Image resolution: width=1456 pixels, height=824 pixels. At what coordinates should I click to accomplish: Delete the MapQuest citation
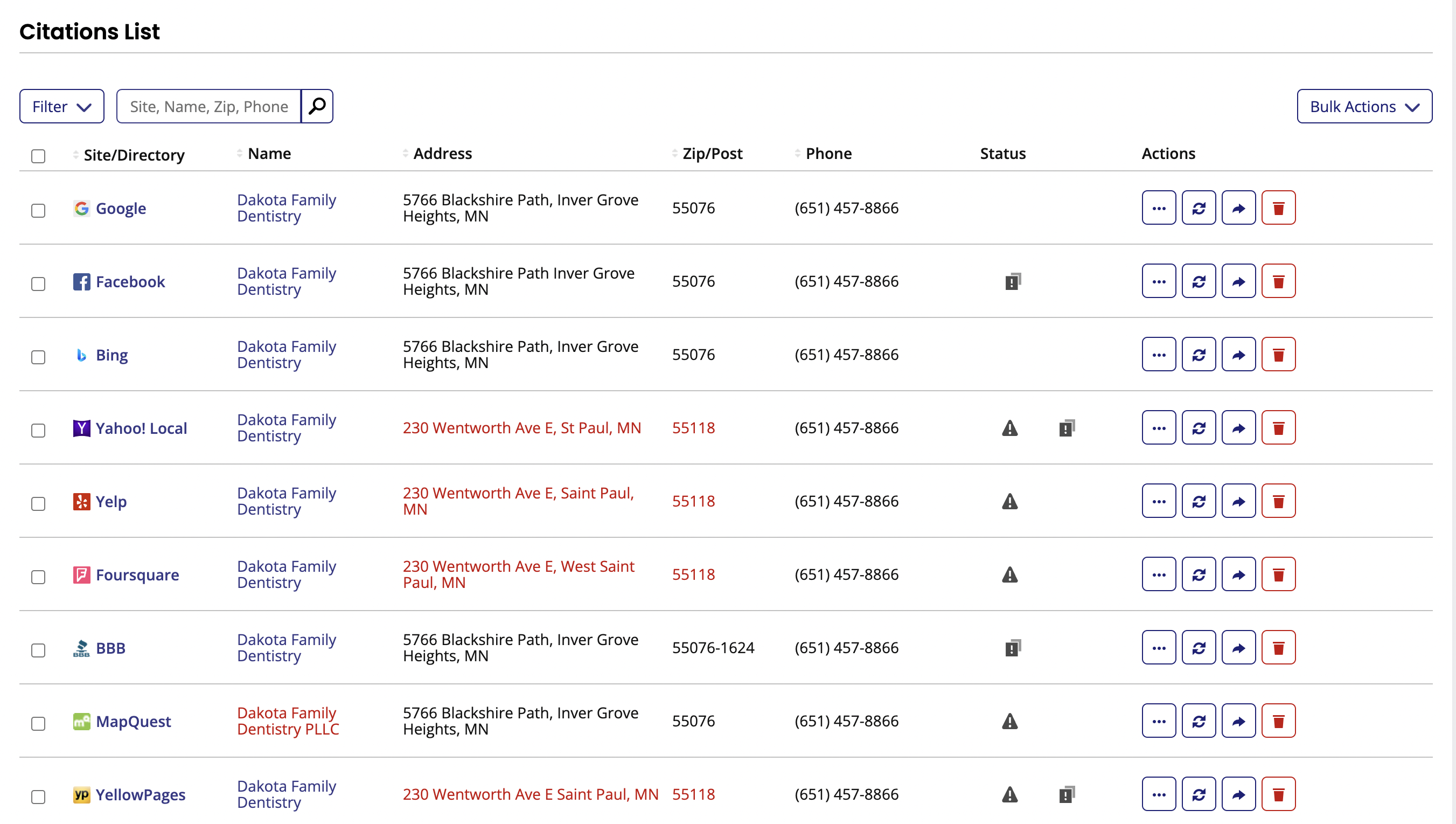coord(1278,721)
